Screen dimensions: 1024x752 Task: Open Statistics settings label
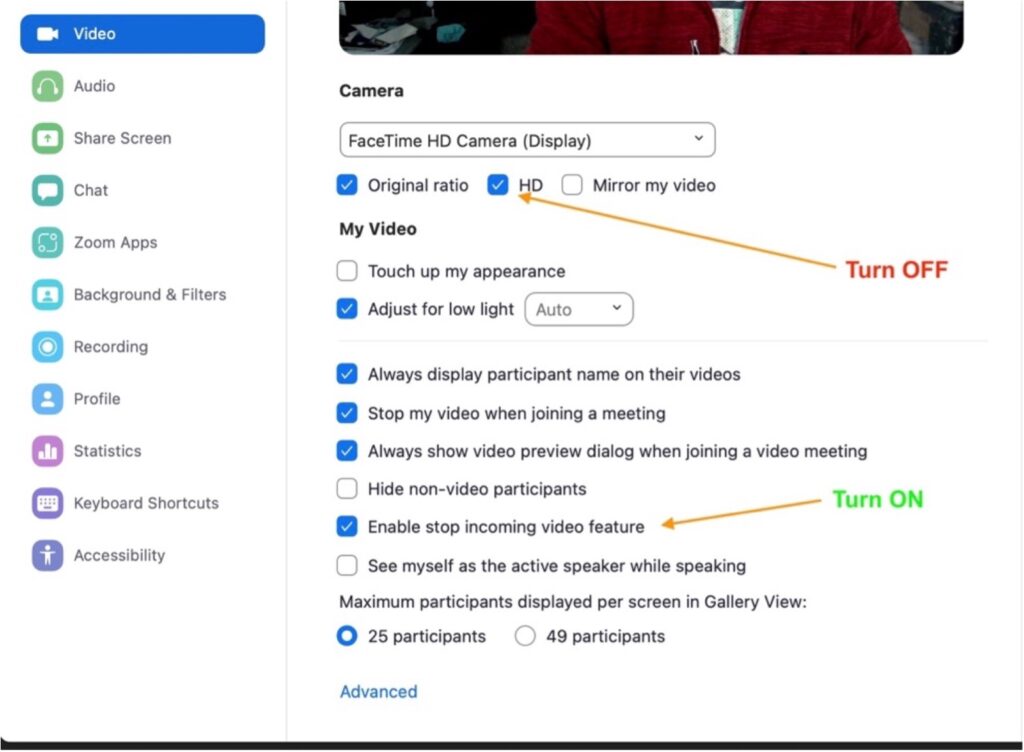[107, 451]
